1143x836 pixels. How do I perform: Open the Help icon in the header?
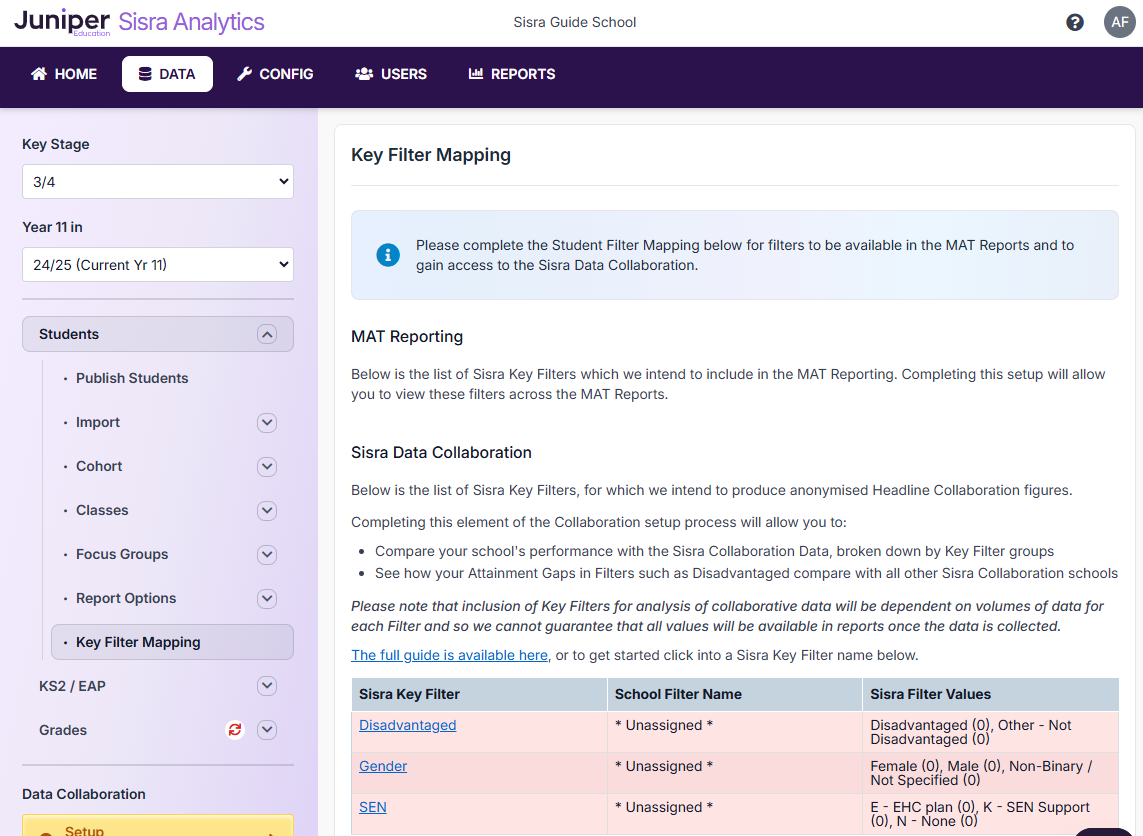(1074, 21)
